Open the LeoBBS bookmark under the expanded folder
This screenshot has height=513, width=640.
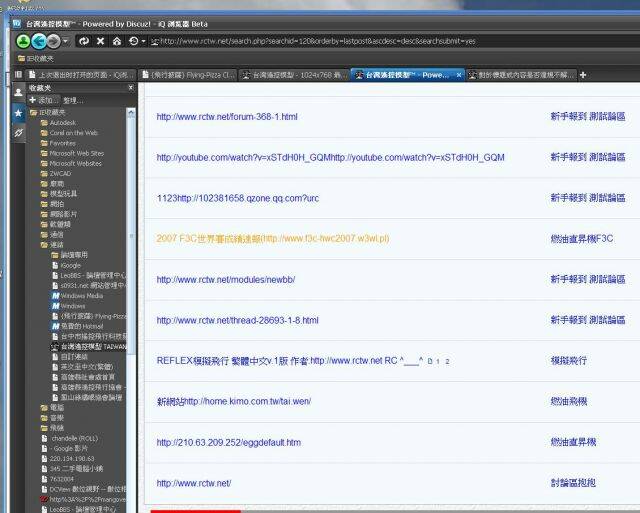click(89, 275)
